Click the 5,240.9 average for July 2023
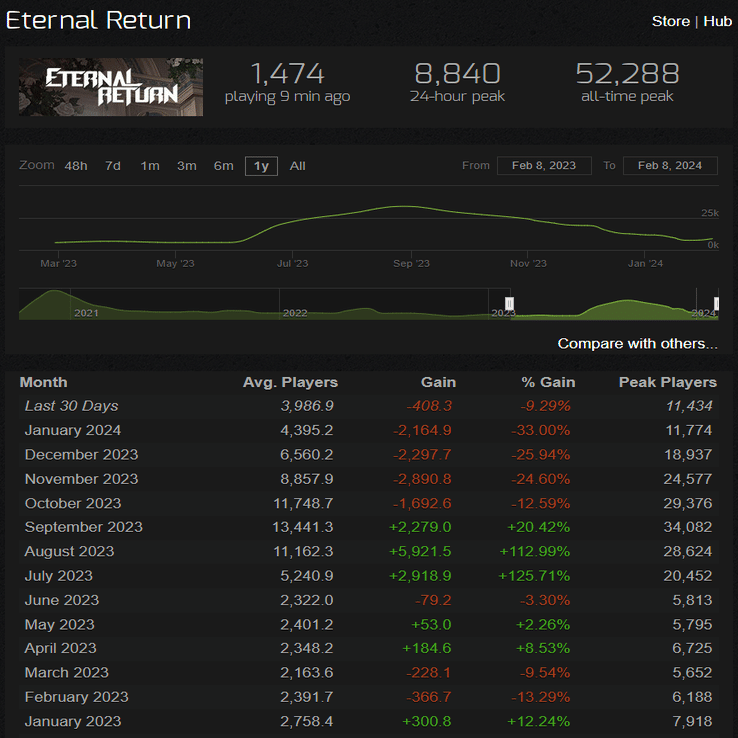This screenshot has height=738, width=738. [307, 576]
